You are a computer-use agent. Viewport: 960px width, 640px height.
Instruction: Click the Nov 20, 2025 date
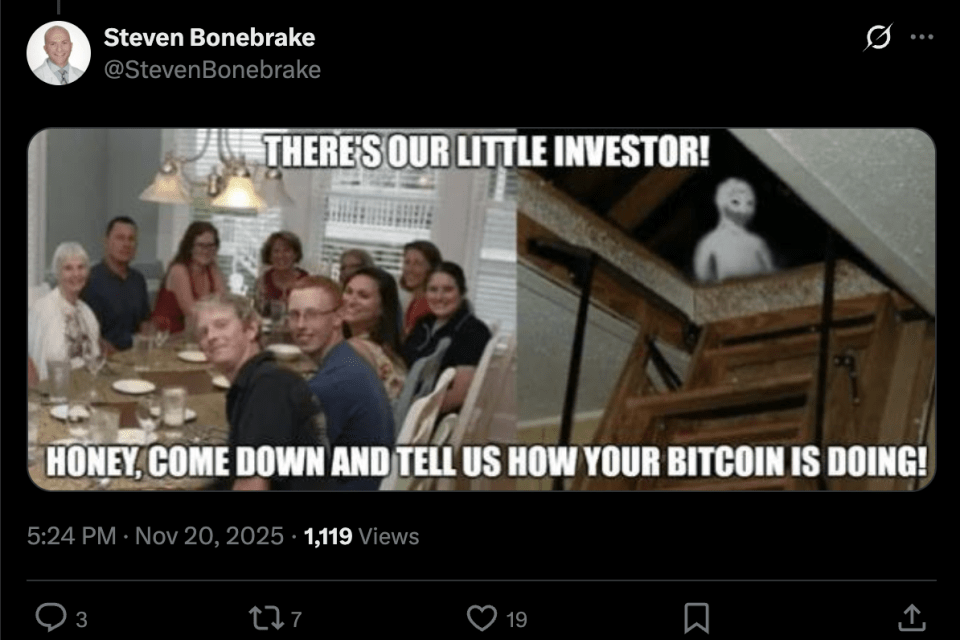click(209, 536)
